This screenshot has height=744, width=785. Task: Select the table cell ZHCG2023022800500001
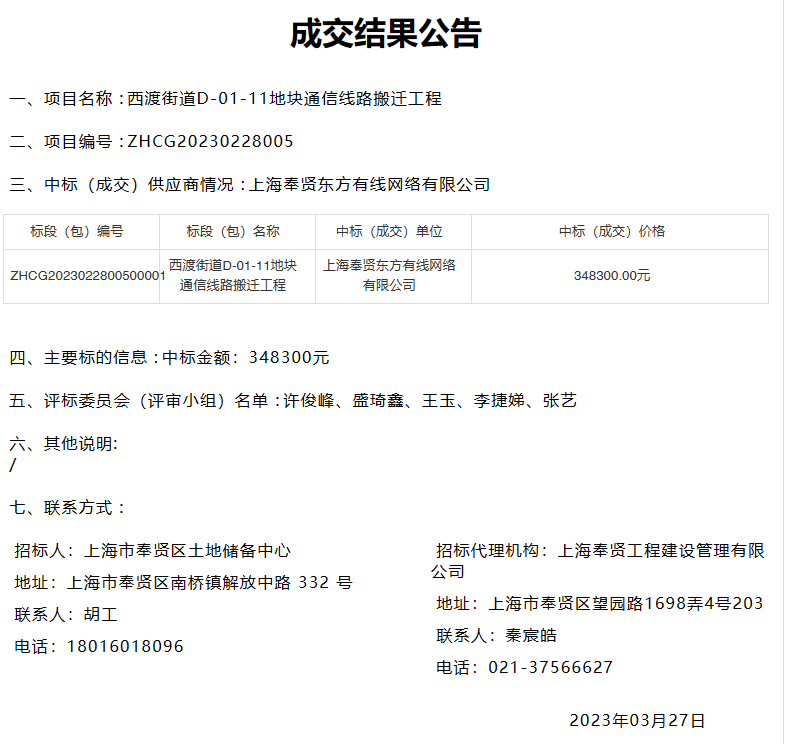[x=86, y=276]
